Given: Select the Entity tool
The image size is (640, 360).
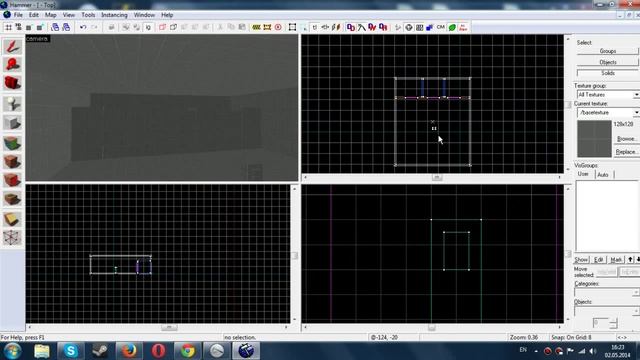Looking at the screenshot, I should [13, 104].
